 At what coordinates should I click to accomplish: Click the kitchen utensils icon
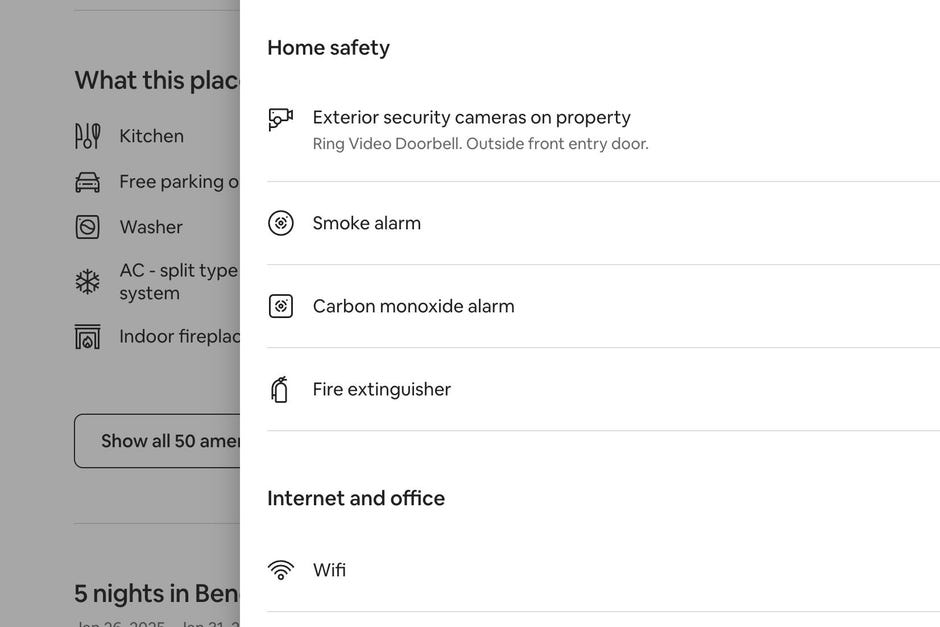(x=88, y=136)
